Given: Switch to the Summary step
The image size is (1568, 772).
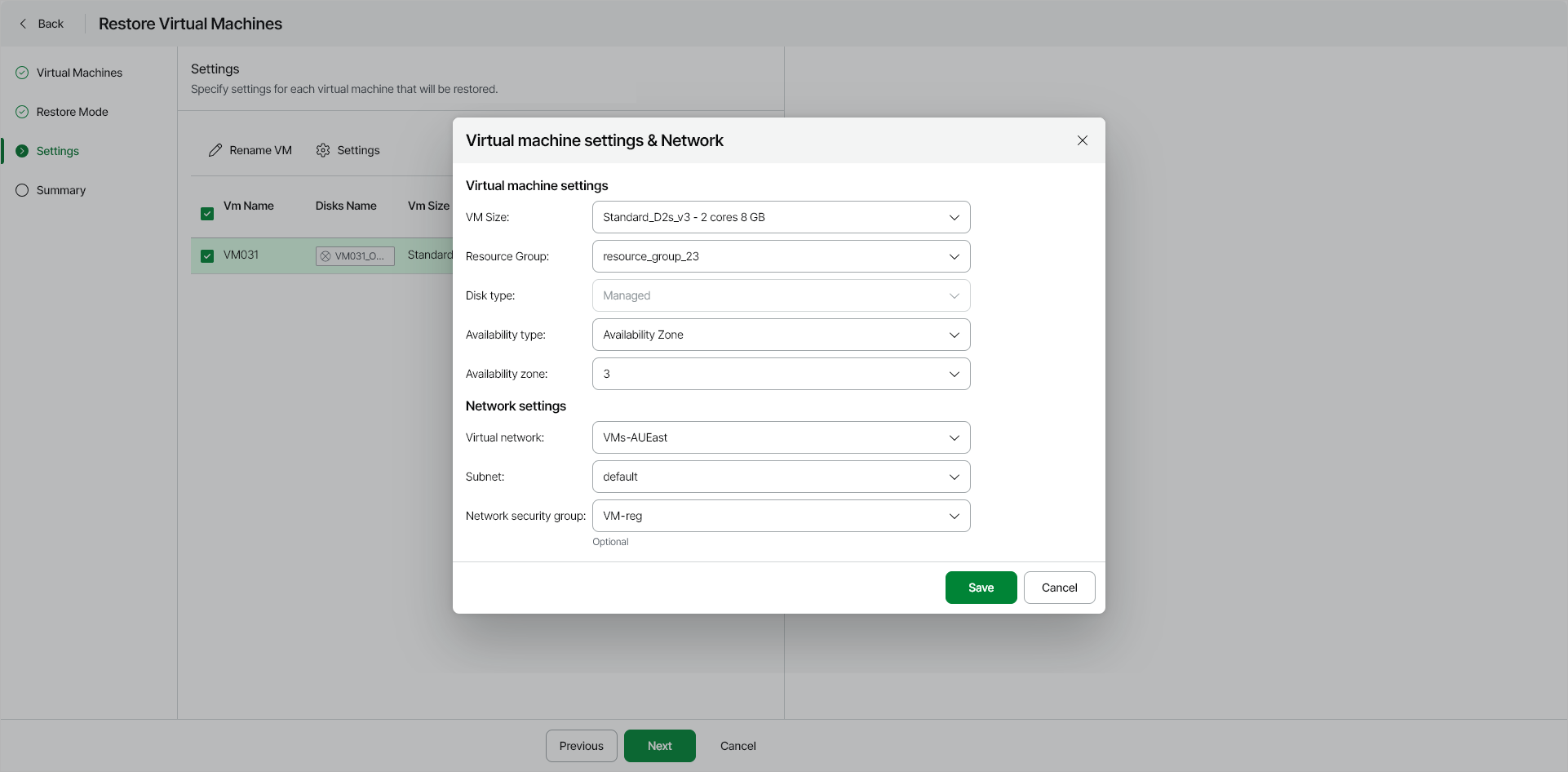Looking at the screenshot, I should pyautogui.click(x=60, y=189).
